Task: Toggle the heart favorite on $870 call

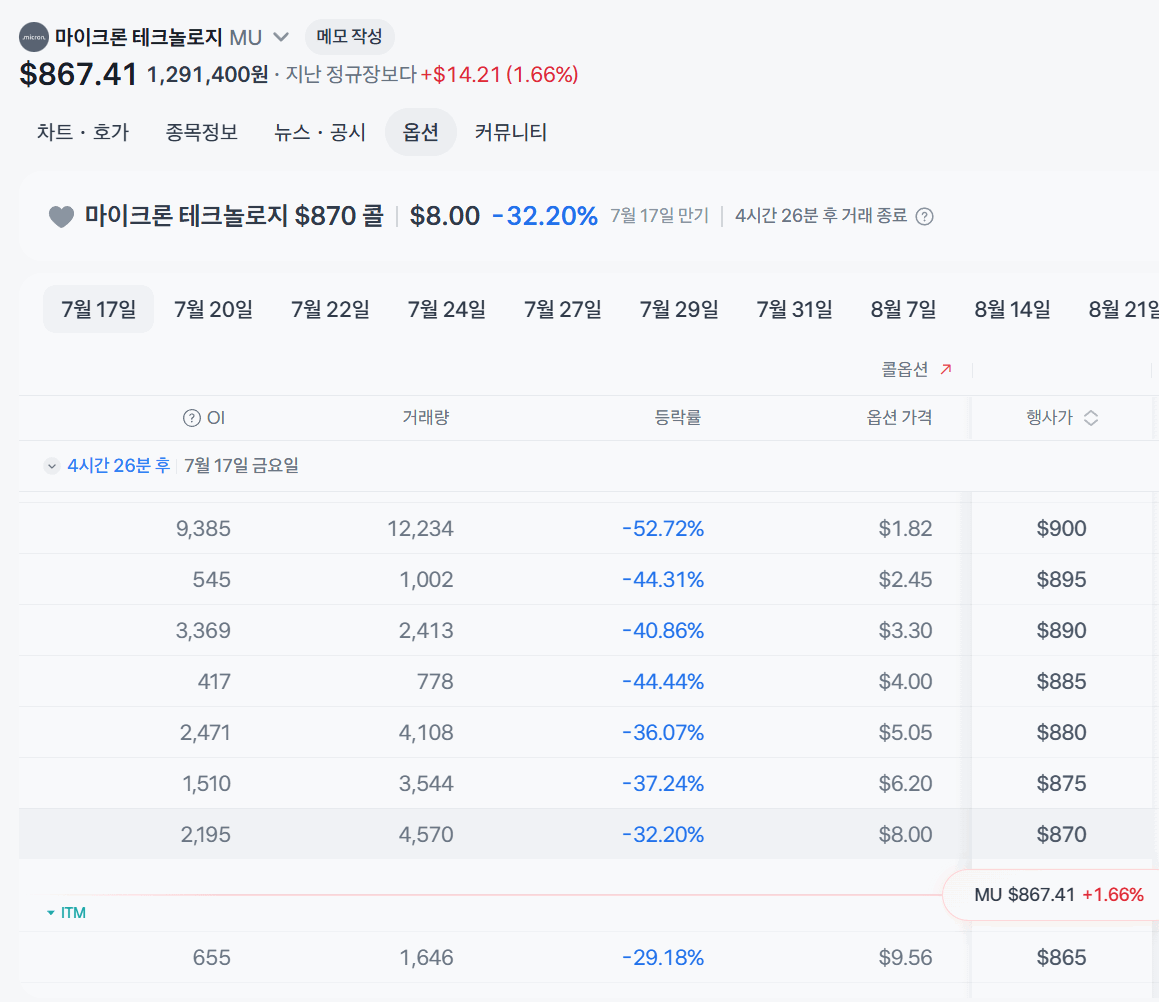Action: pos(61,217)
